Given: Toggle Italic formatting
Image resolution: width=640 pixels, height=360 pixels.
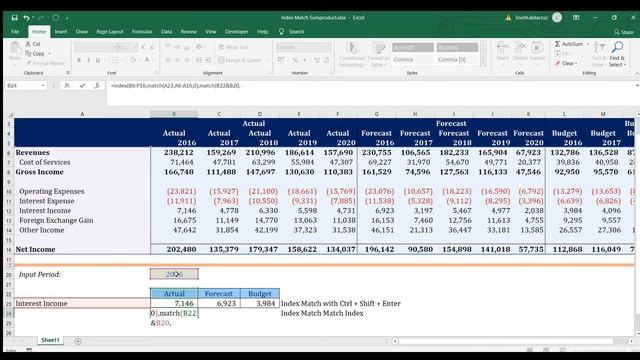Looking at the screenshot, I should [x=89, y=60].
